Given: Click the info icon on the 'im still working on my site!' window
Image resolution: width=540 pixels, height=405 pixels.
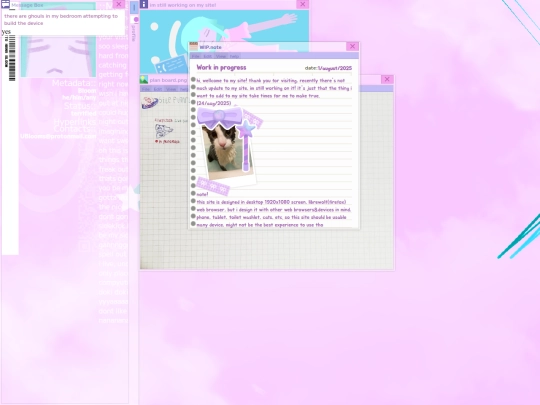Looking at the screenshot, I should pyautogui.click(x=144, y=4).
